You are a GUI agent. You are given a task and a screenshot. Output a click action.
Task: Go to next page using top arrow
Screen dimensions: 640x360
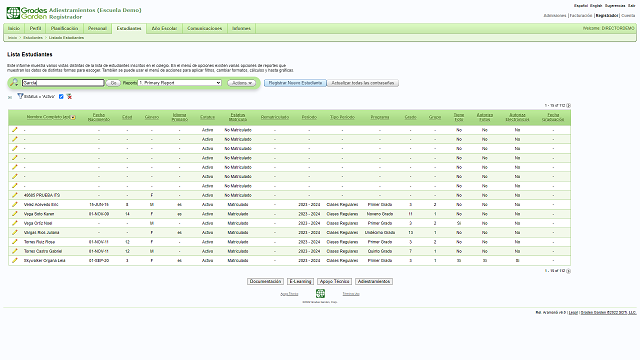tap(569, 106)
